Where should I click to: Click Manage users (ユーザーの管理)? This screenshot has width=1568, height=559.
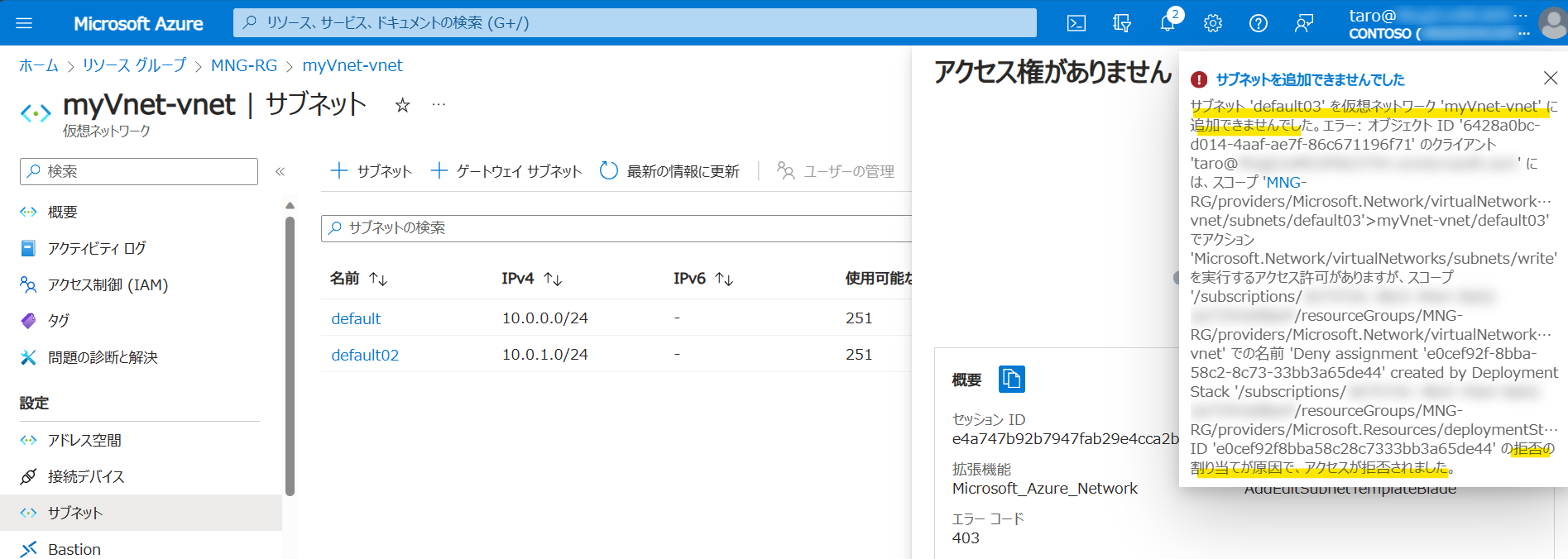836,171
